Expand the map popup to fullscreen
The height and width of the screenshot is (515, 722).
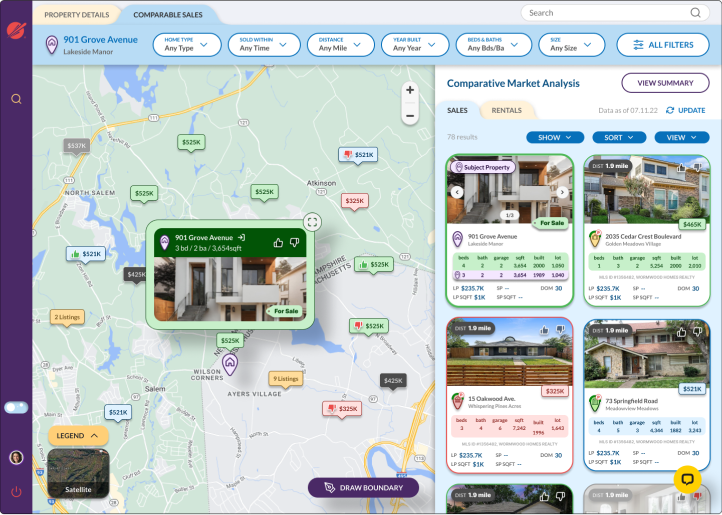(312, 222)
